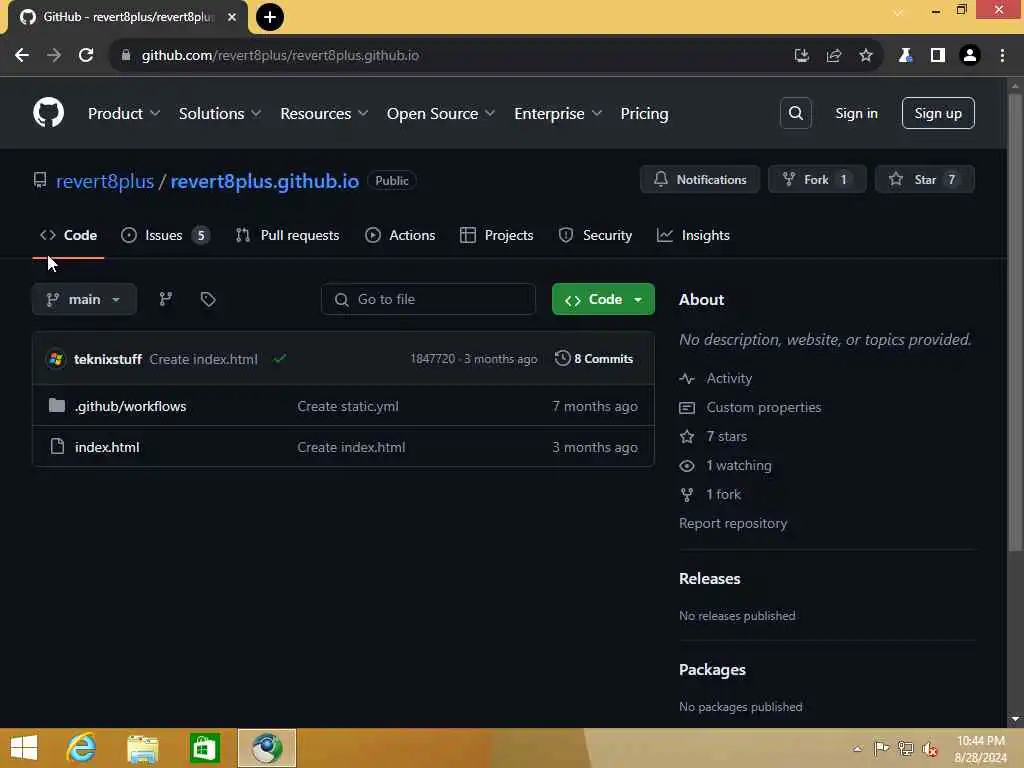
Task: Open the browser profile avatar icon
Action: (x=970, y=56)
